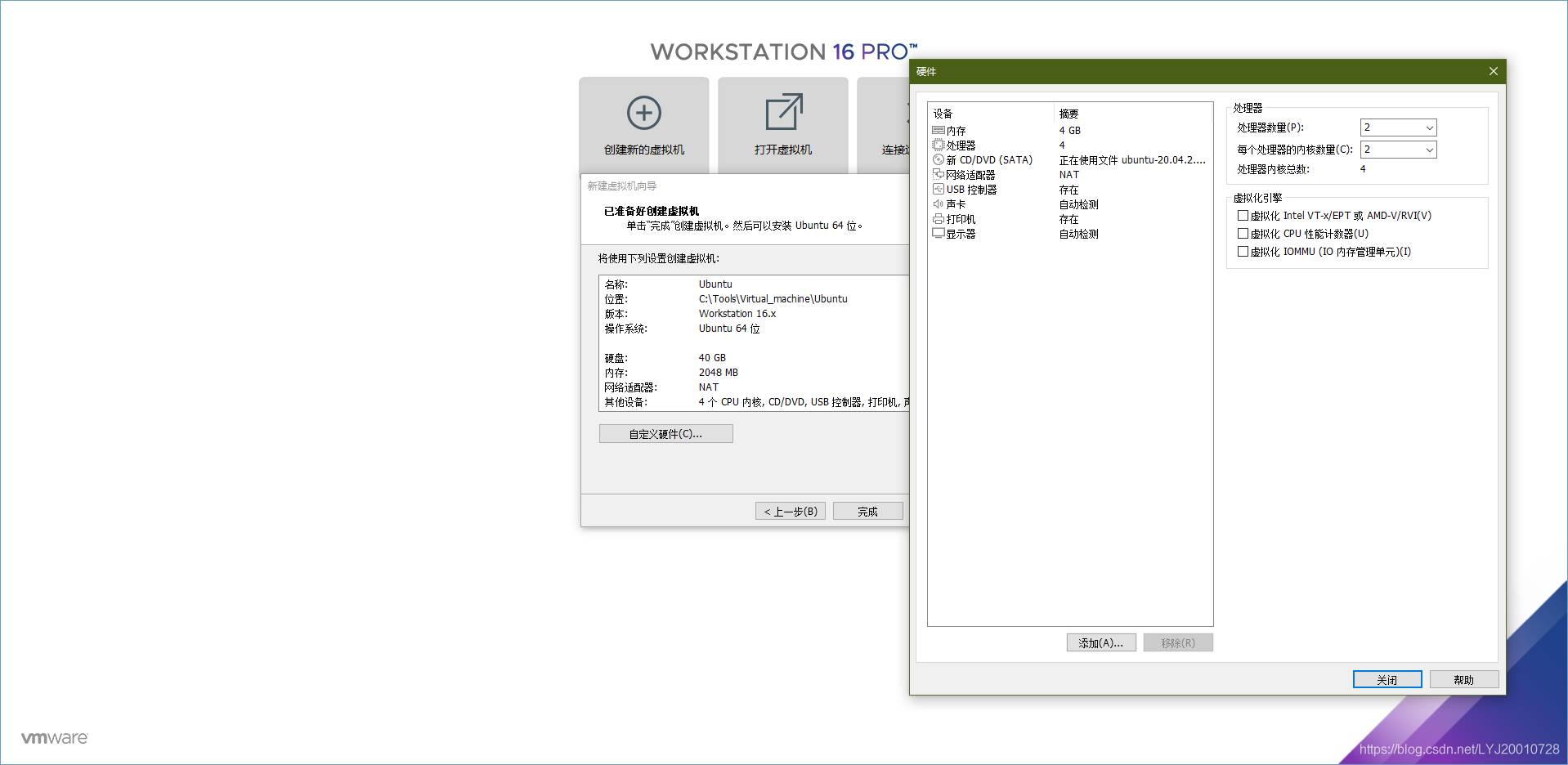Click the '4 GB' memory summary value
This screenshot has width=1568, height=765.
pos(1069,131)
